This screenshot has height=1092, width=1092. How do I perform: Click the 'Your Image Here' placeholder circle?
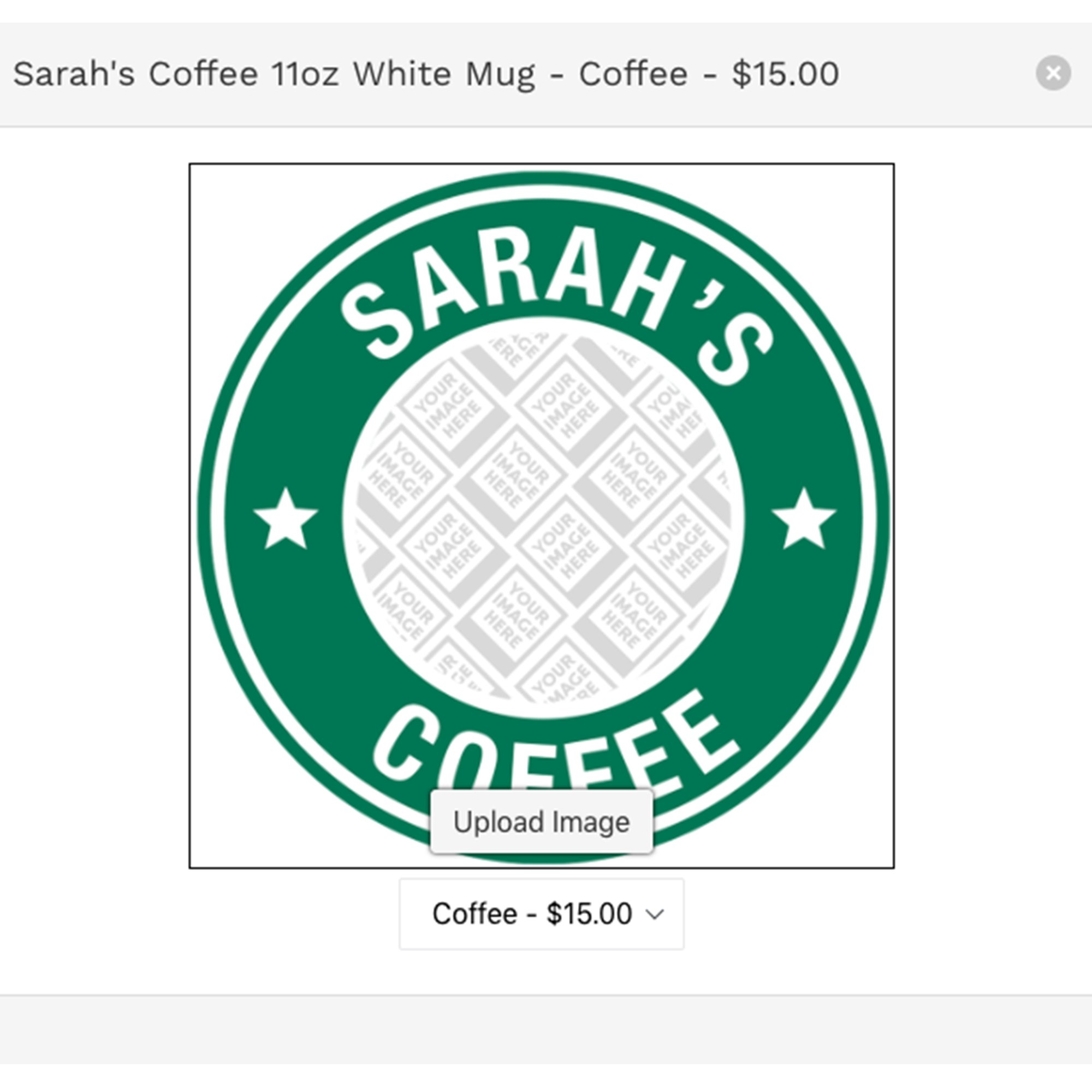click(543, 518)
